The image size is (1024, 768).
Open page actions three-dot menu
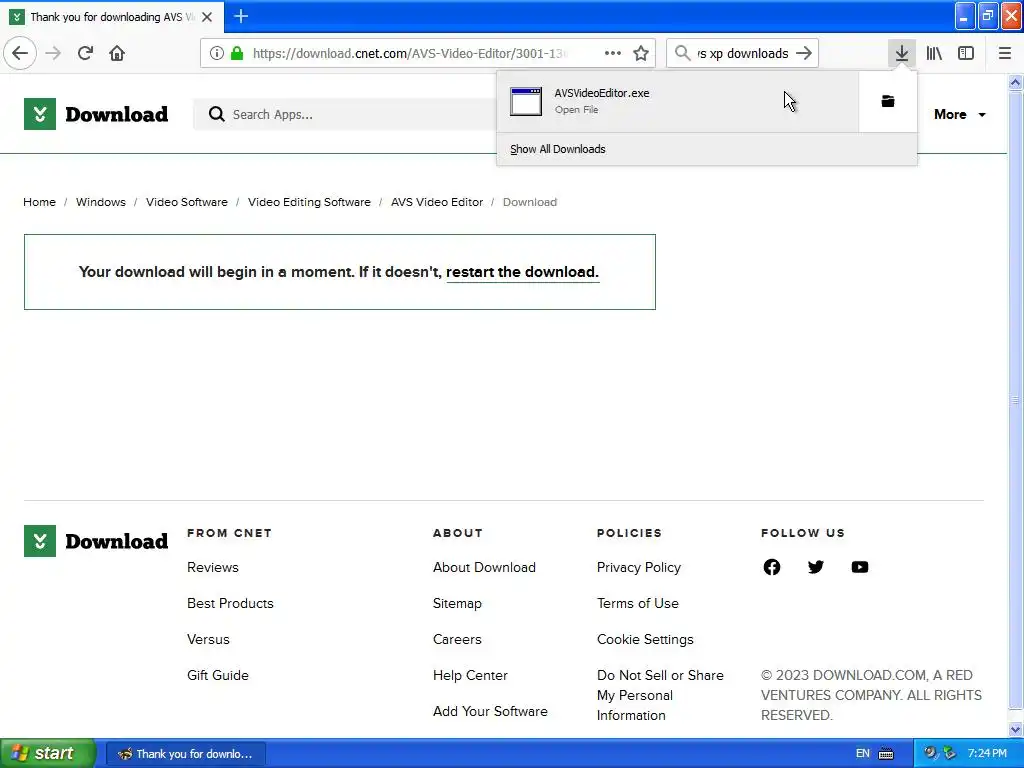(613, 53)
